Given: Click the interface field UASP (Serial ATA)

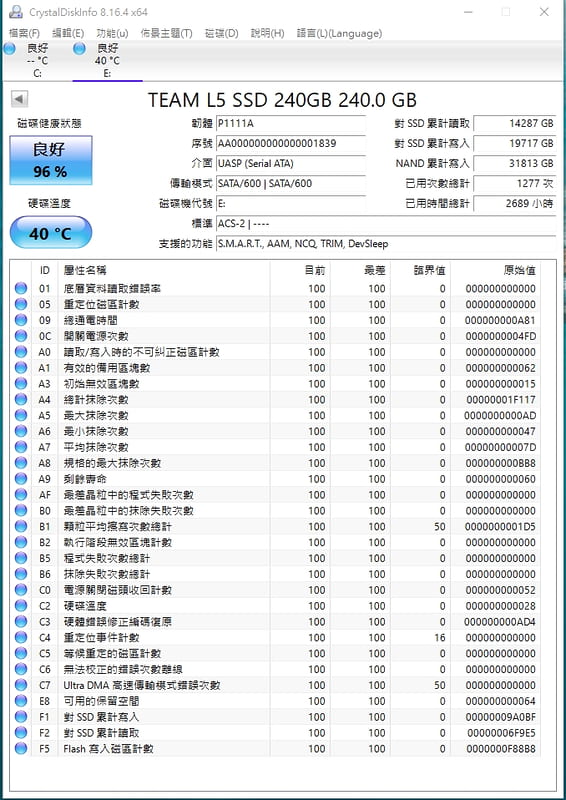Looking at the screenshot, I should coord(291,163).
